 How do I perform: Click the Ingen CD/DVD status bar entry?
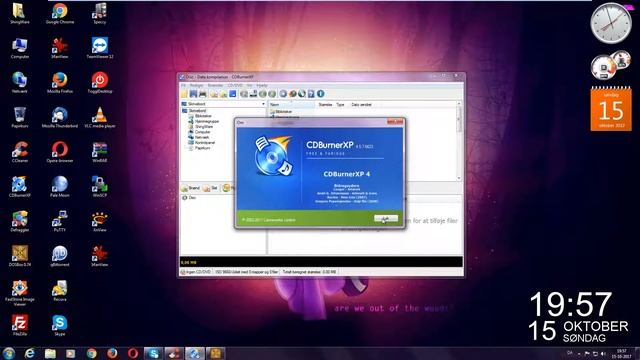click(196, 271)
